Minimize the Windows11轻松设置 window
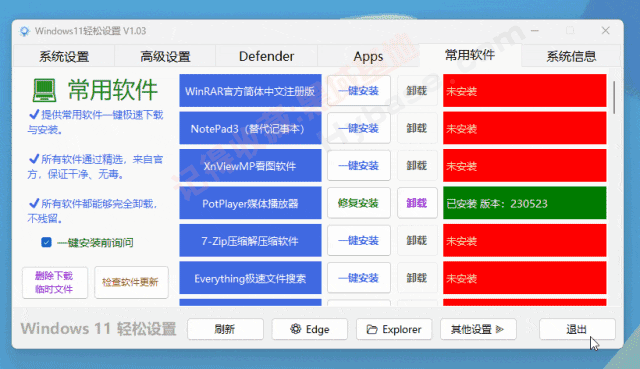This screenshot has width=640, height=369. point(535,31)
